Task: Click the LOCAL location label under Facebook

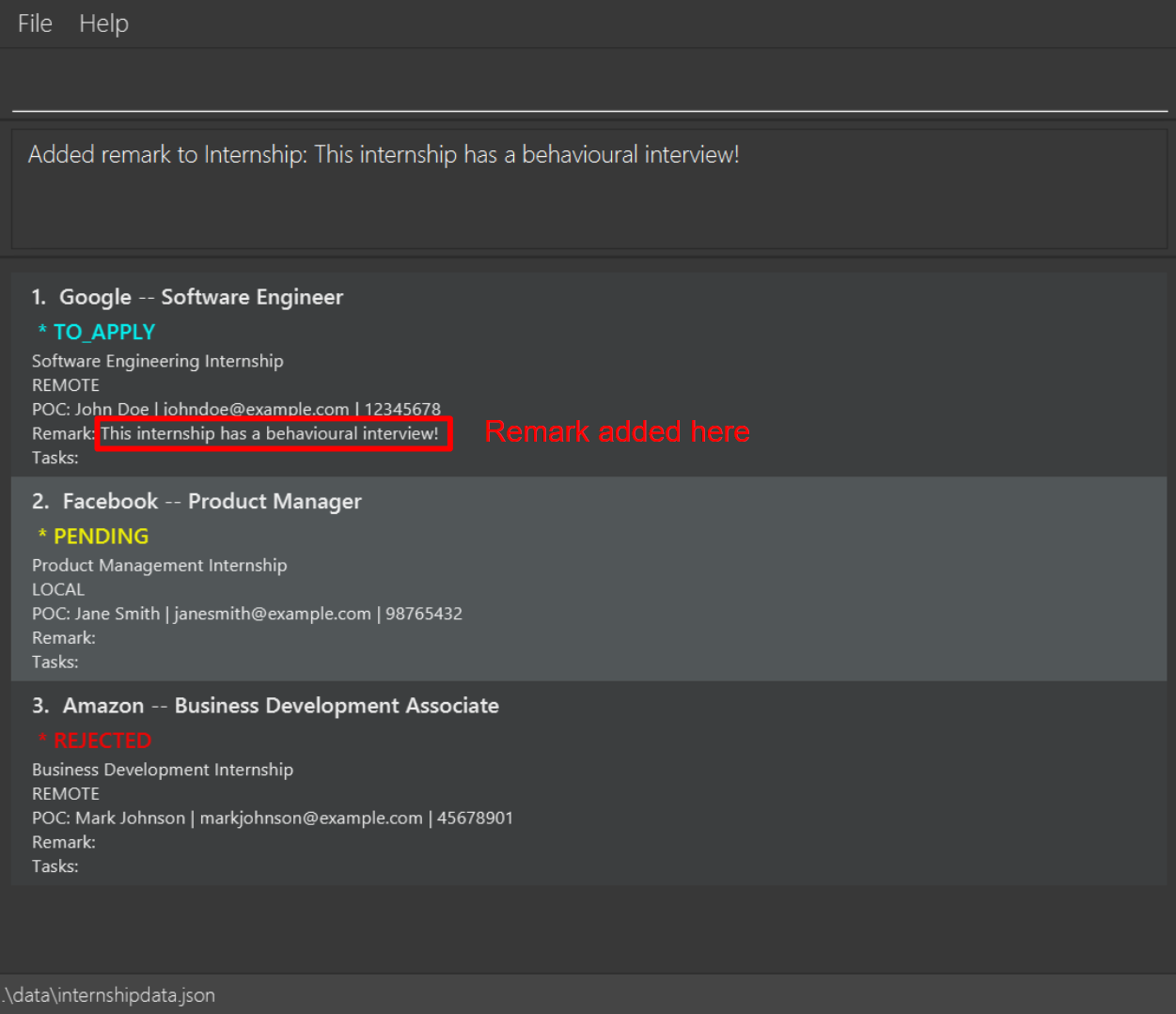Action: [58, 589]
